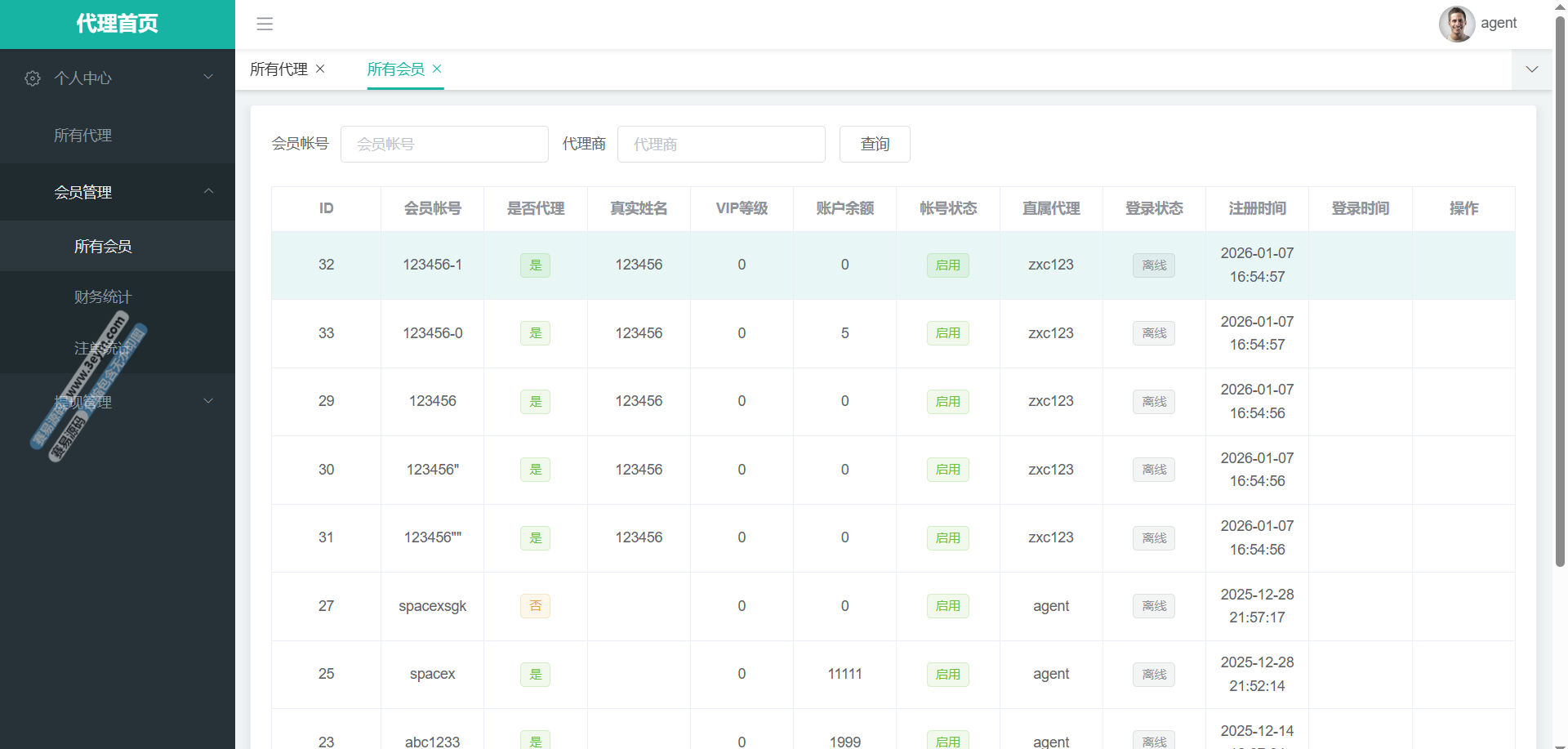
Task: Collapse the 会员管理 sidebar section
Action: pyautogui.click(x=118, y=192)
